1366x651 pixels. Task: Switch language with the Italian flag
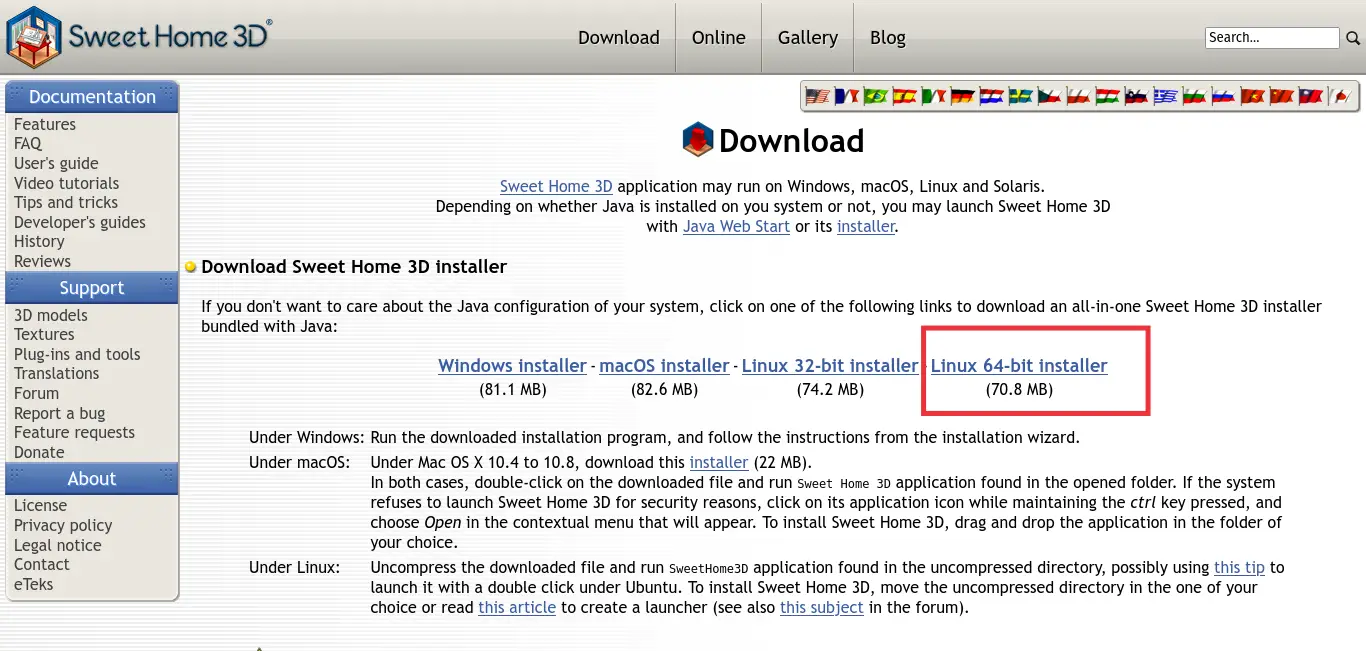(934, 97)
